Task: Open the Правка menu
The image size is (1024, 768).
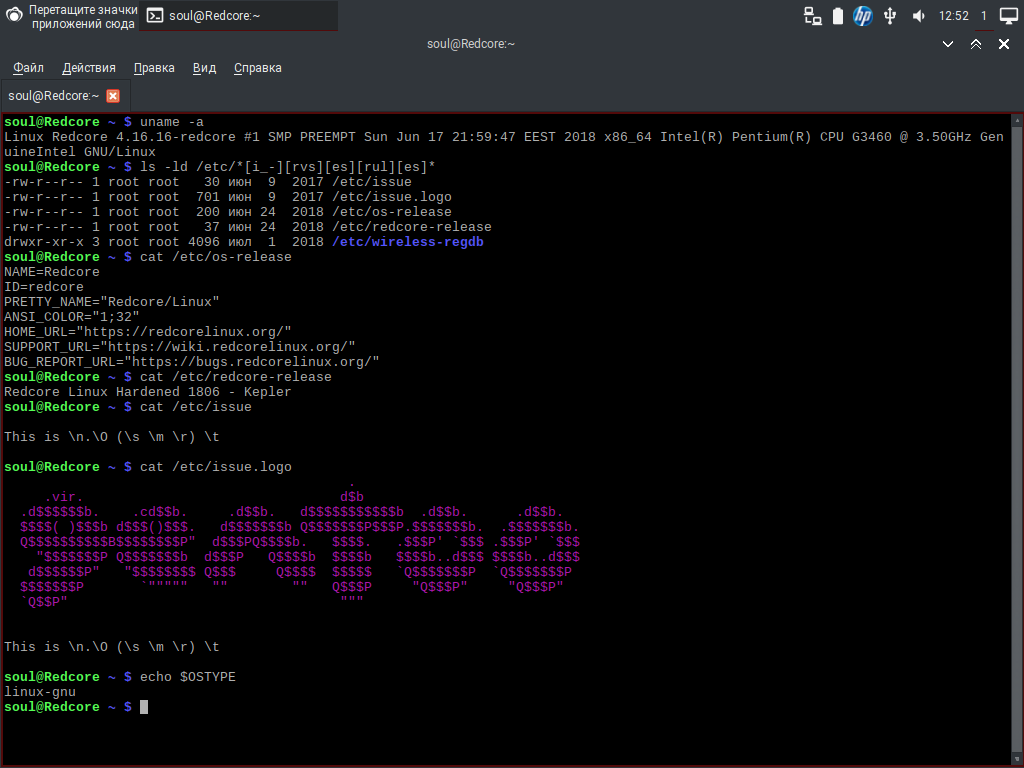Action: click(x=154, y=68)
